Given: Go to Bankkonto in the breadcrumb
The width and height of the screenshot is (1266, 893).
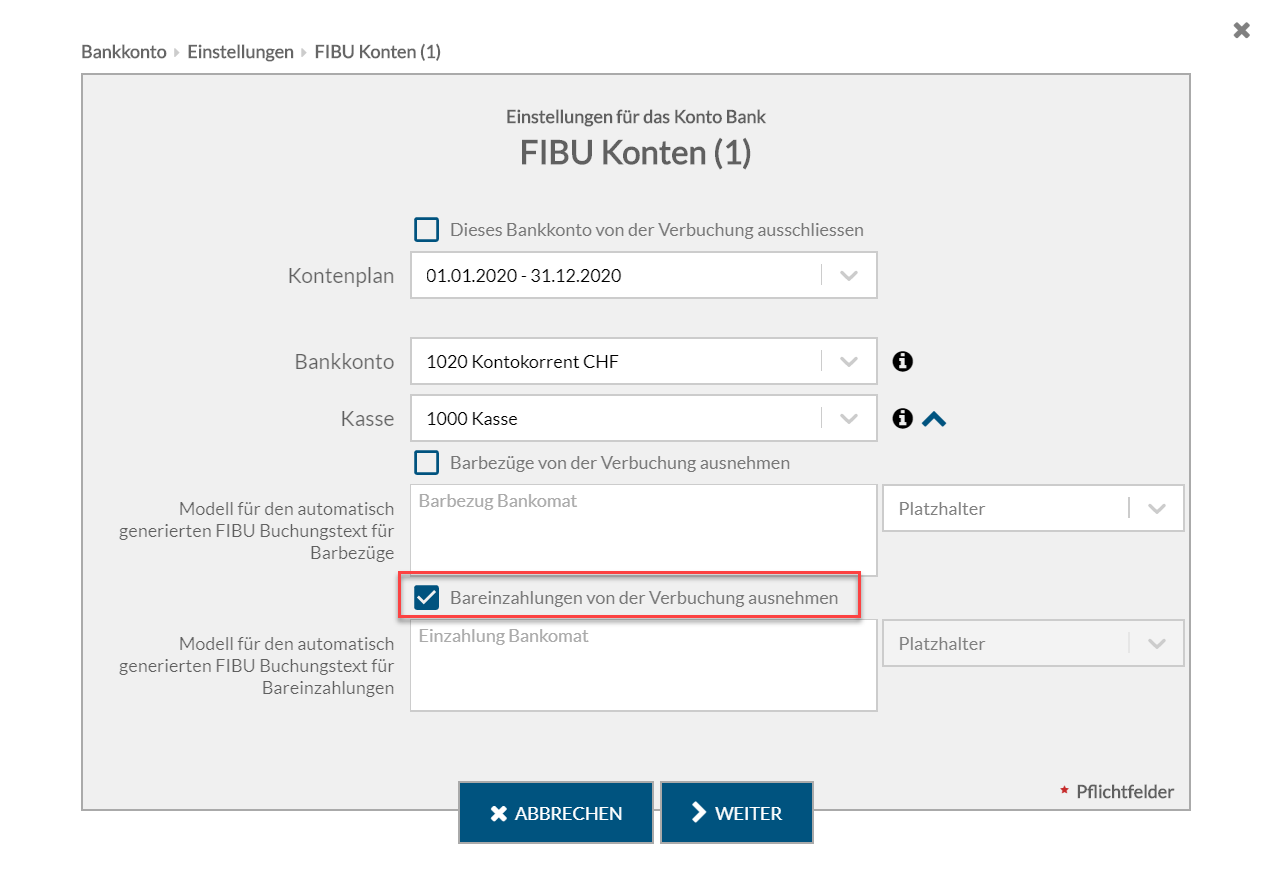Looking at the screenshot, I should [124, 51].
